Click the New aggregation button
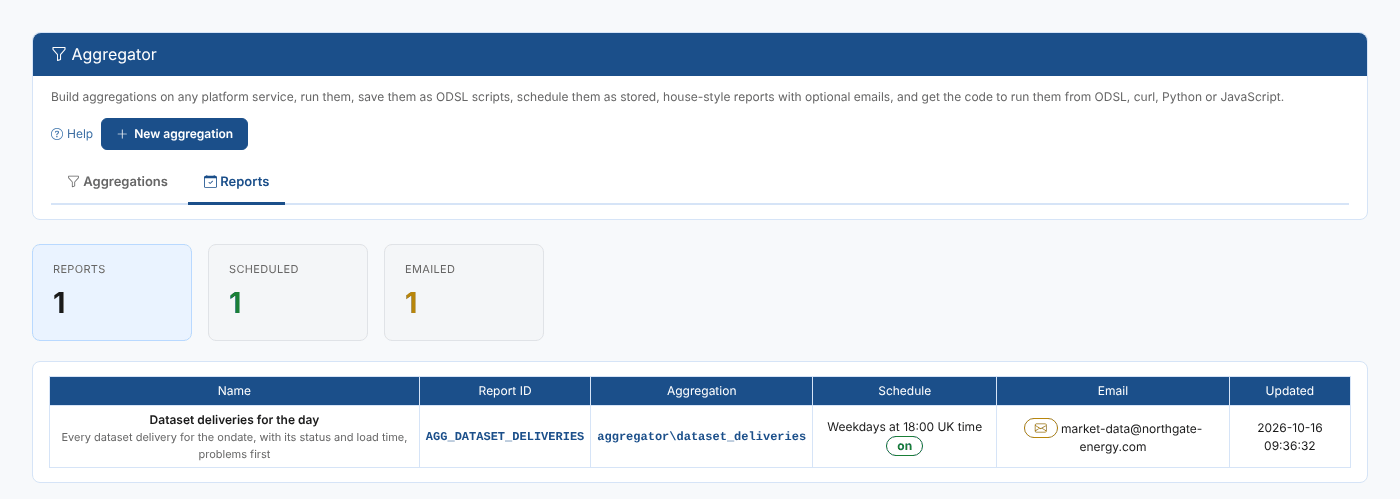 [x=174, y=134]
